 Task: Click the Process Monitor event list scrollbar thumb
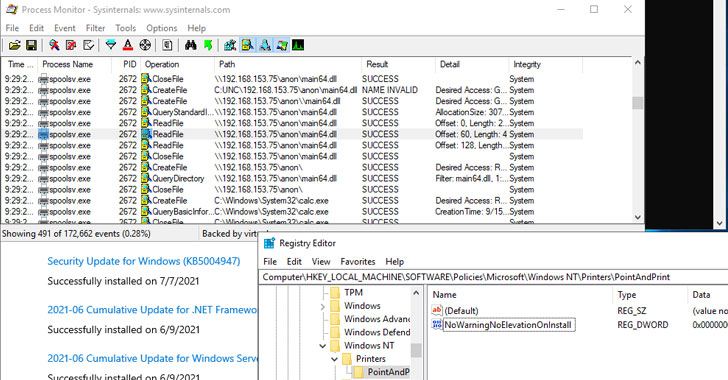tap(637, 103)
